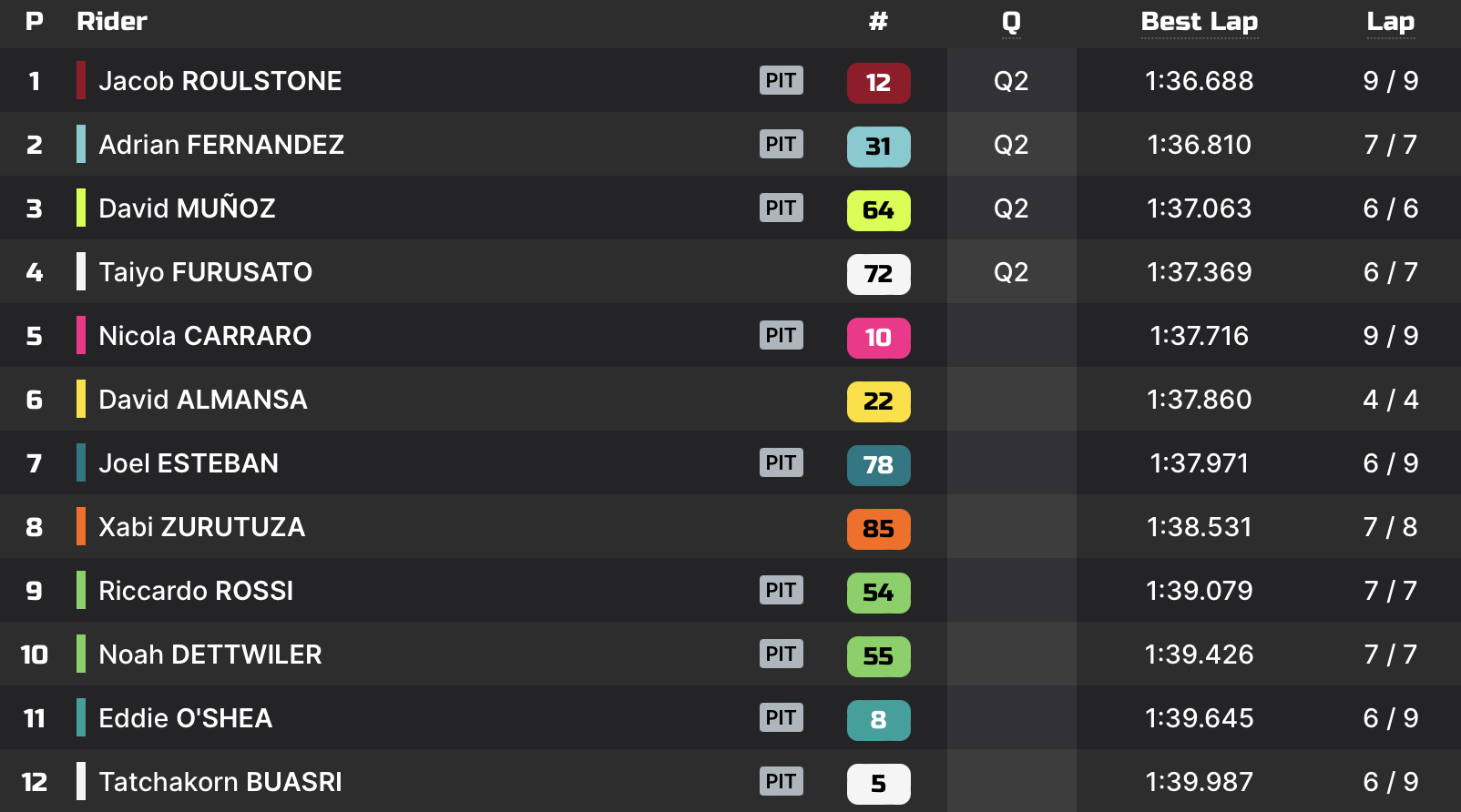Select rider Riccardo ROSSI's name
The image size is (1461, 812).
pyautogui.click(x=196, y=591)
